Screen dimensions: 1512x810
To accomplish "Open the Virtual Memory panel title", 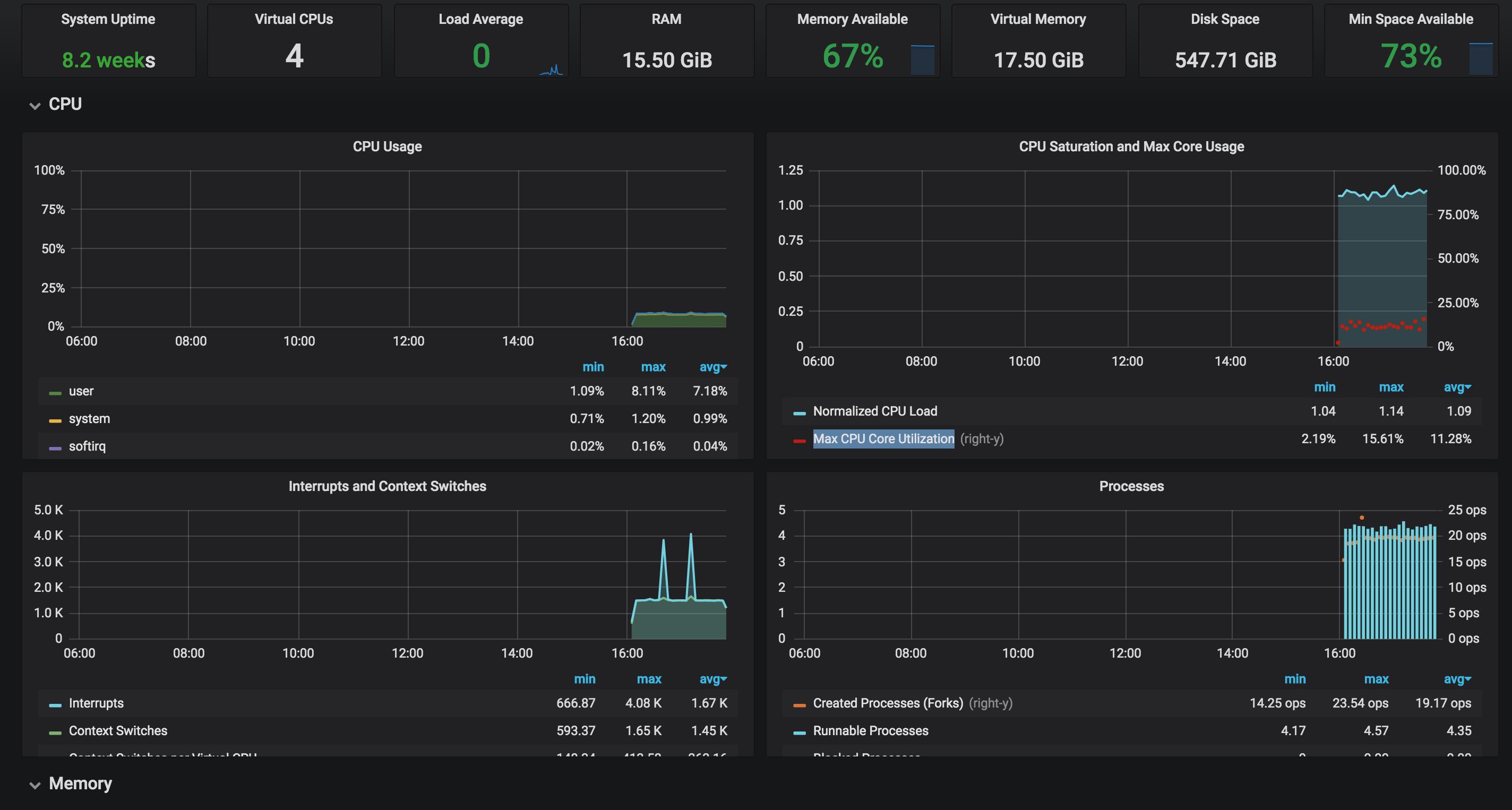I will click(1038, 19).
